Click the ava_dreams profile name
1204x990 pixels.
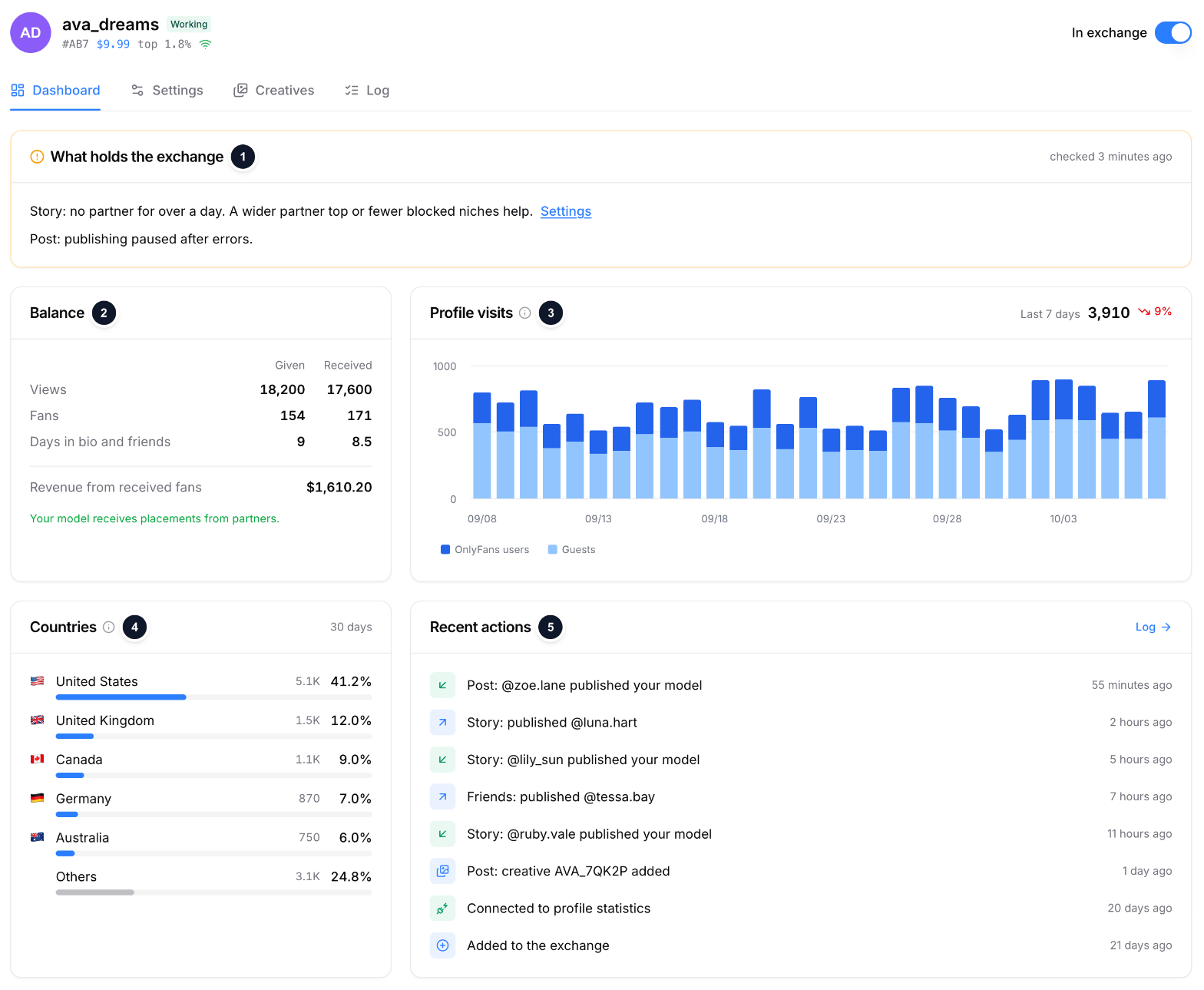coord(111,25)
